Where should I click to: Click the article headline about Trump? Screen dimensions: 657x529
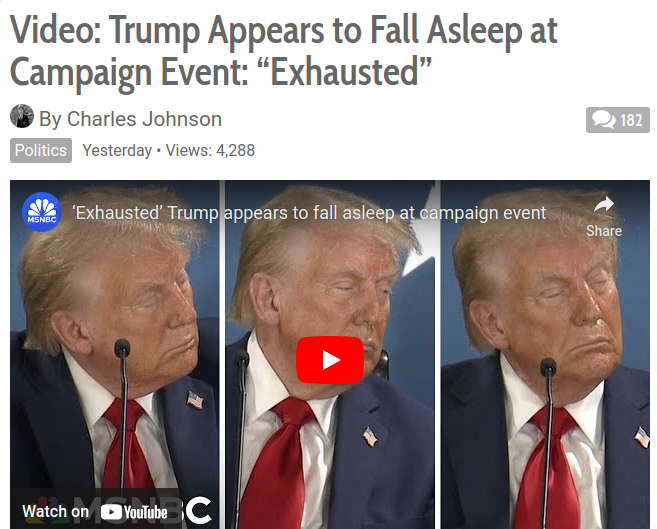[x=284, y=51]
